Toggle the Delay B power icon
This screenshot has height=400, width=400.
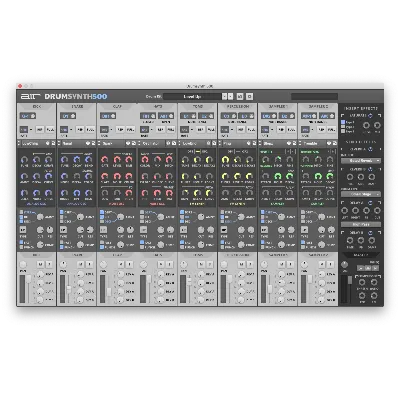pos(371,233)
